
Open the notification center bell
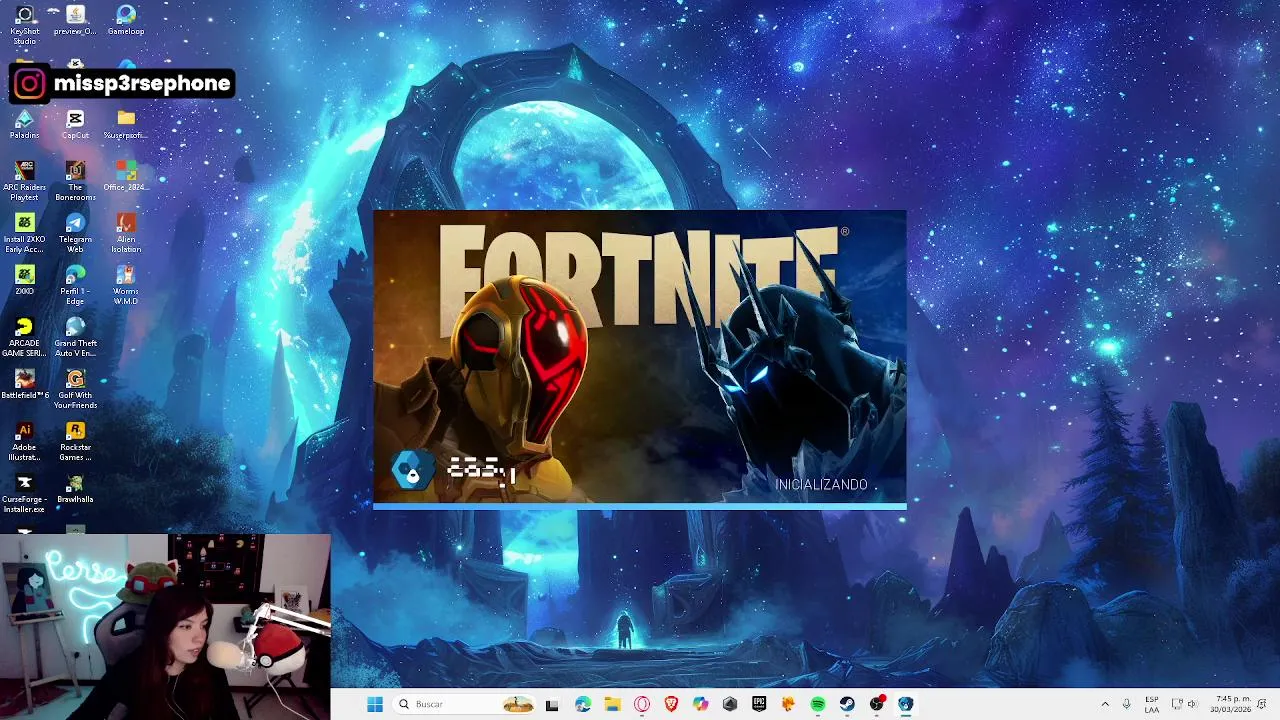click(1263, 704)
